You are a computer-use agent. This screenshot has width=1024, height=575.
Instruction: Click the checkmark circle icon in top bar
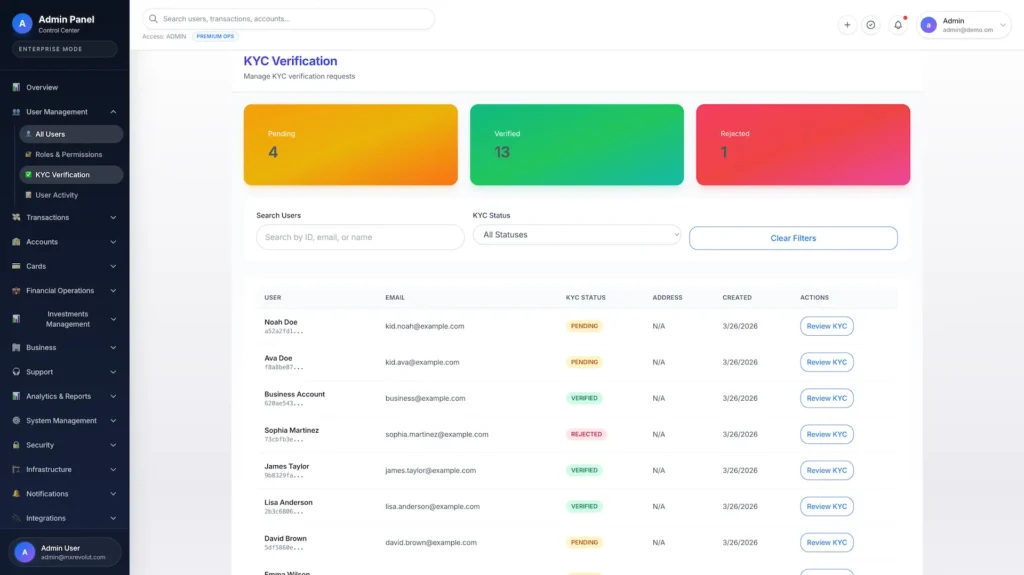[x=871, y=25]
